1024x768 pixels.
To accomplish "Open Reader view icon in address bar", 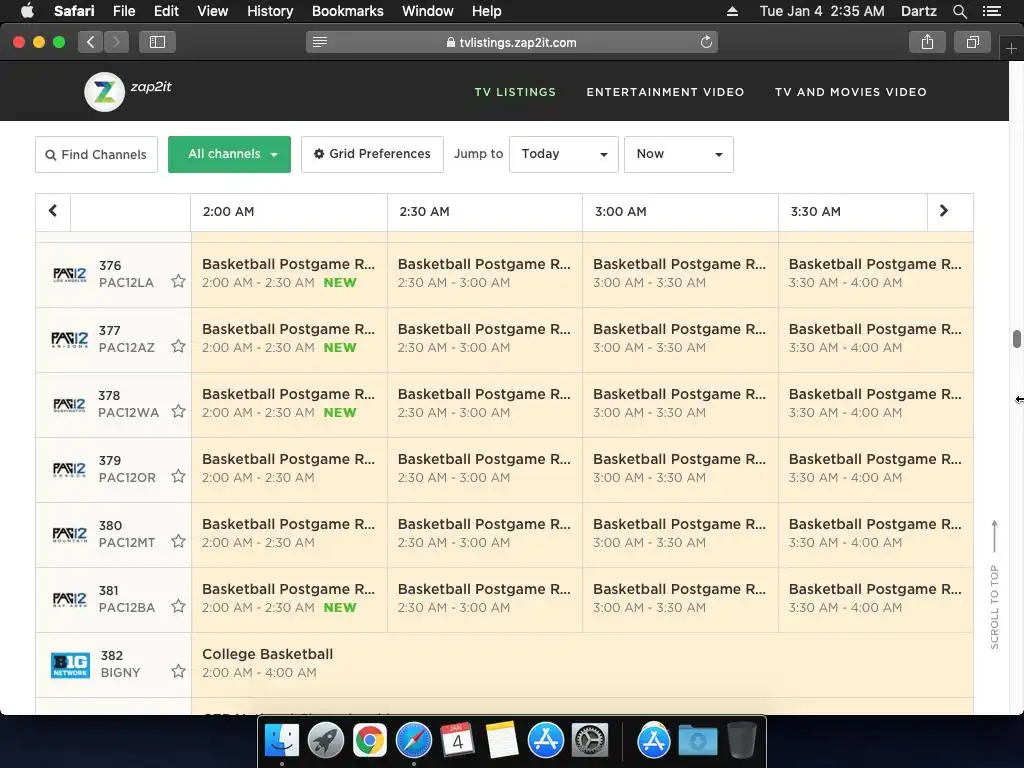I will 320,42.
